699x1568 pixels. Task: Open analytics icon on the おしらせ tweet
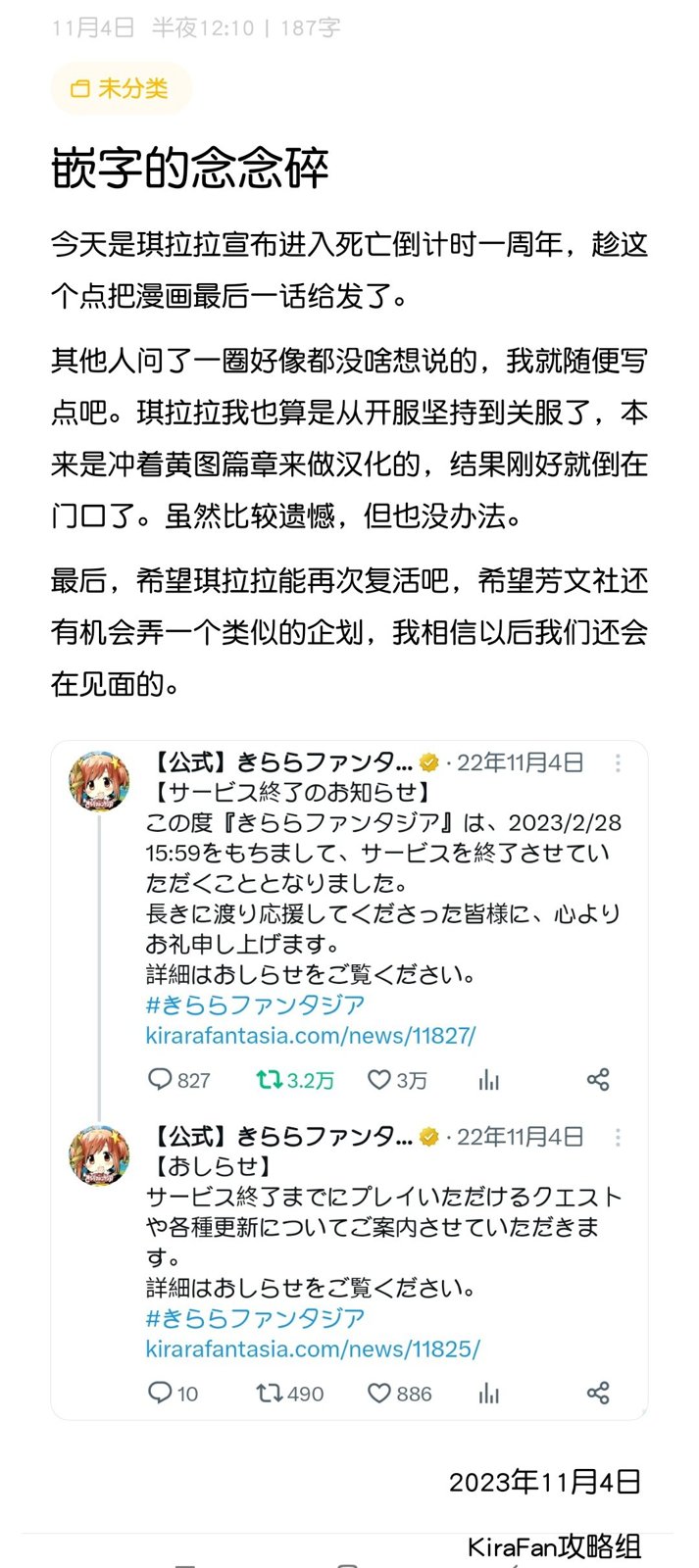click(488, 1393)
